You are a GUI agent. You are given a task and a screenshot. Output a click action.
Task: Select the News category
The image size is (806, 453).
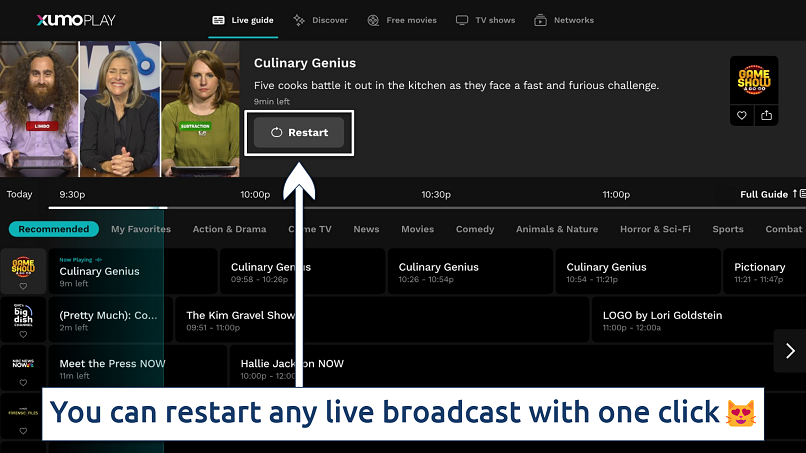click(366, 229)
